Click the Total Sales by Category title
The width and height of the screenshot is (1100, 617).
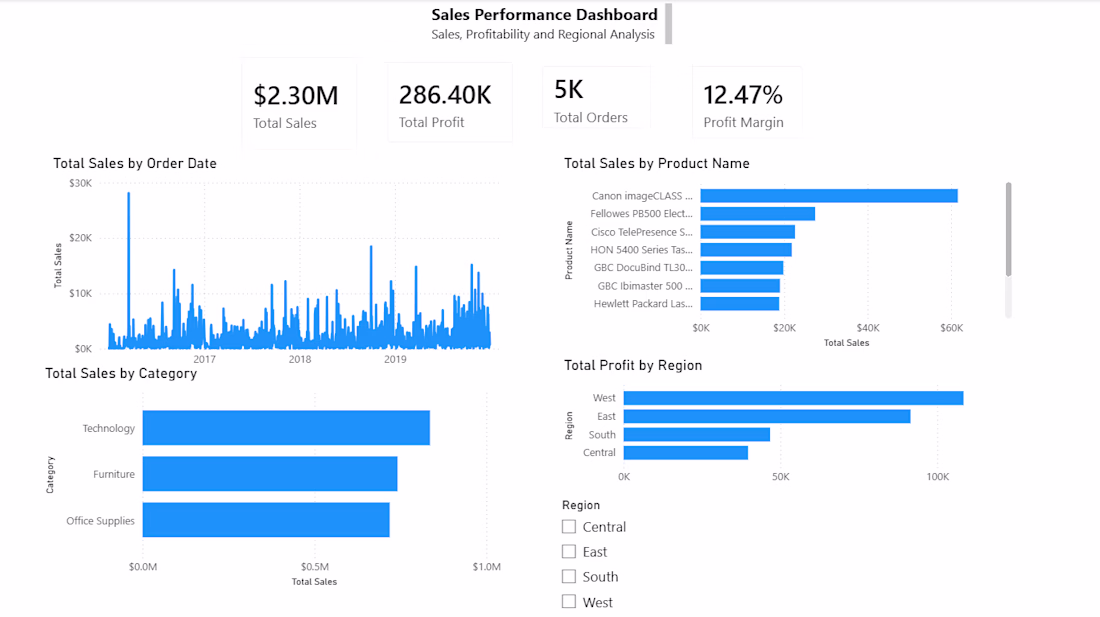(121, 374)
